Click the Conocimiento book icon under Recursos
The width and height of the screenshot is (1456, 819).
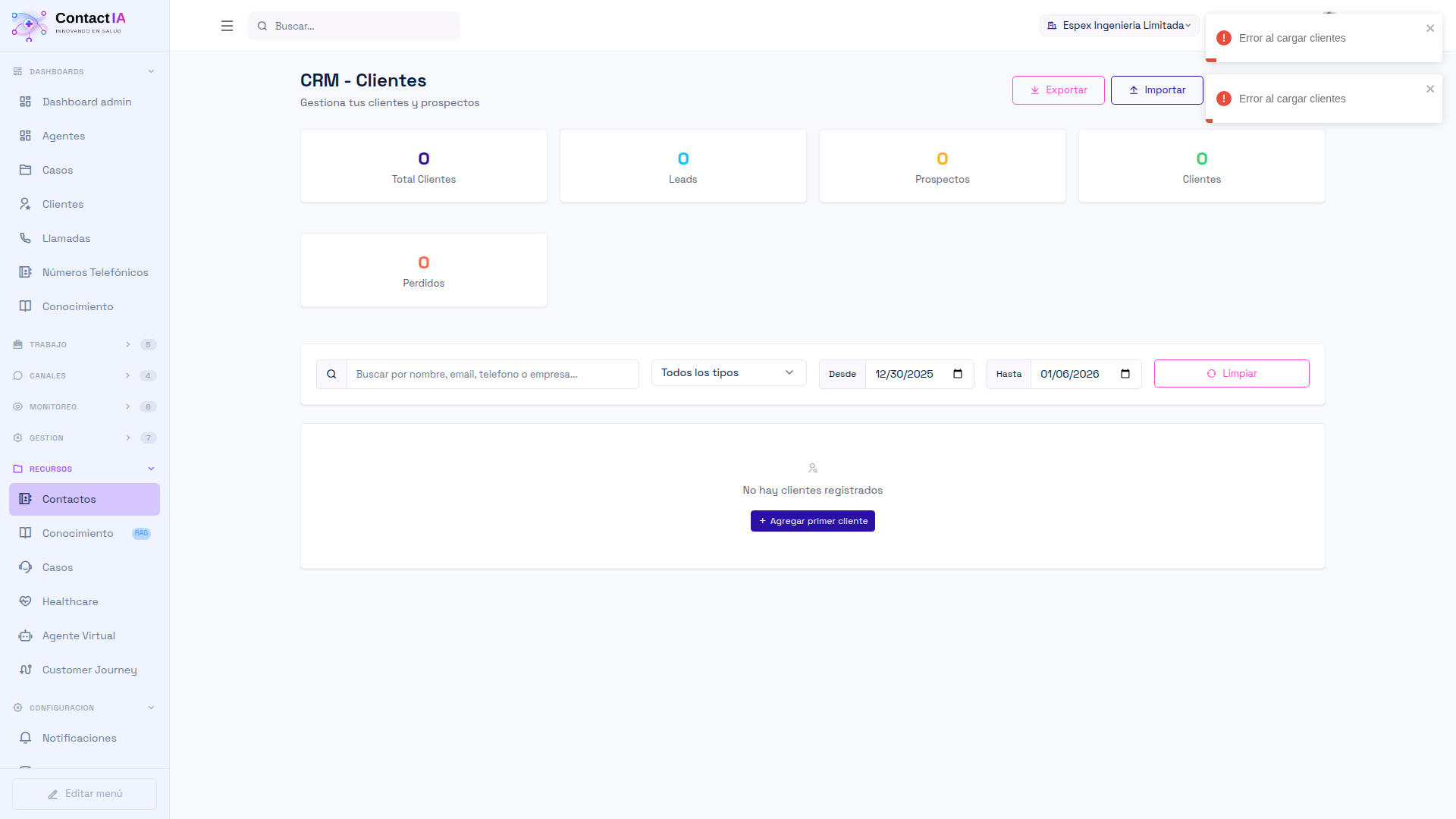coord(25,533)
